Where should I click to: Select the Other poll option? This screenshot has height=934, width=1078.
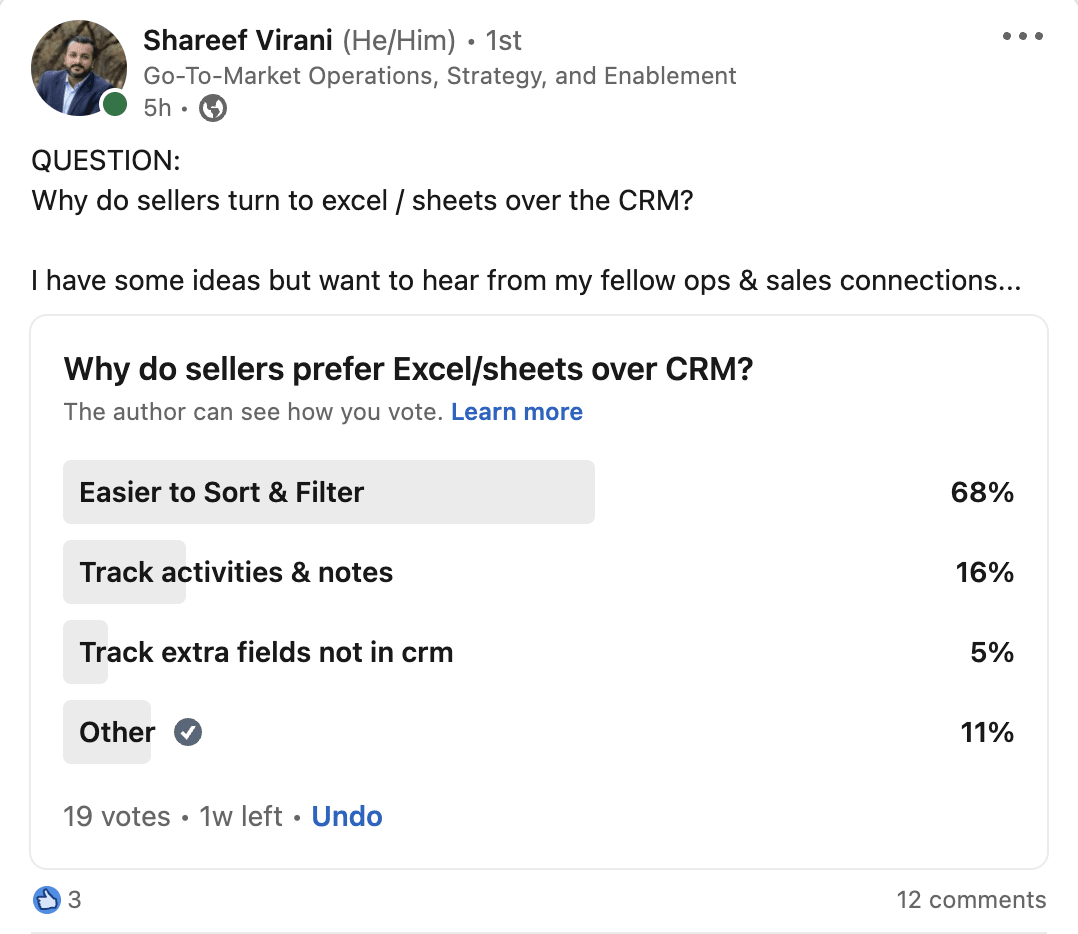[117, 732]
